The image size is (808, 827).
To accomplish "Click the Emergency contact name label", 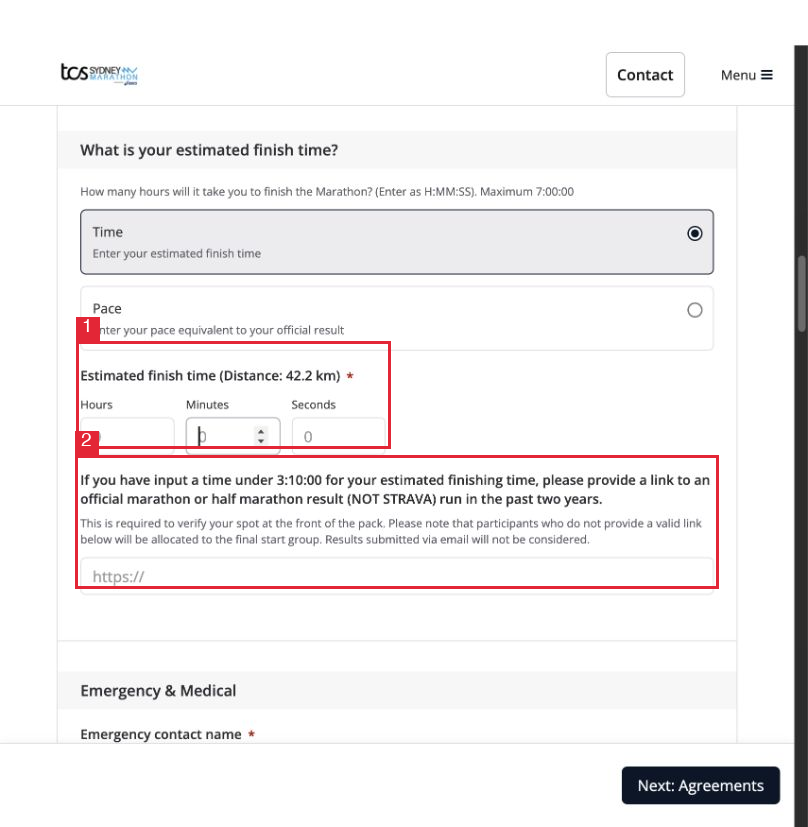I will (160, 734).
